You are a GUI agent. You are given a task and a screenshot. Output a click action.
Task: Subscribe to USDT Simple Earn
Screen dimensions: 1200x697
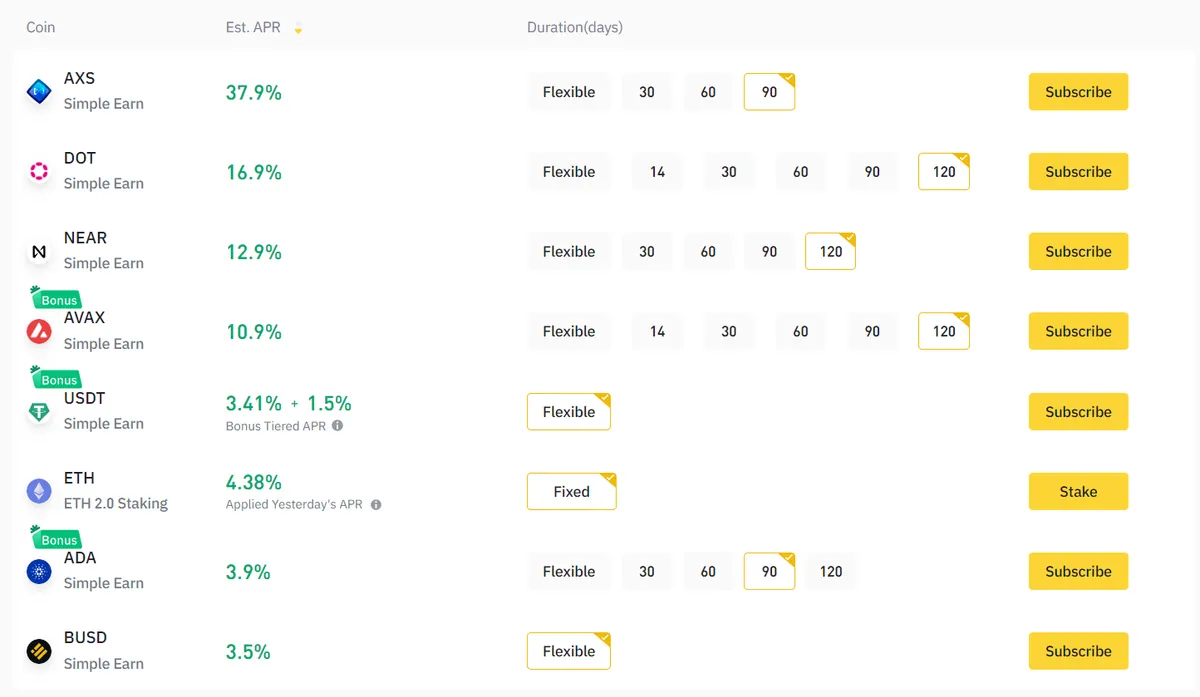(1078, 412)
